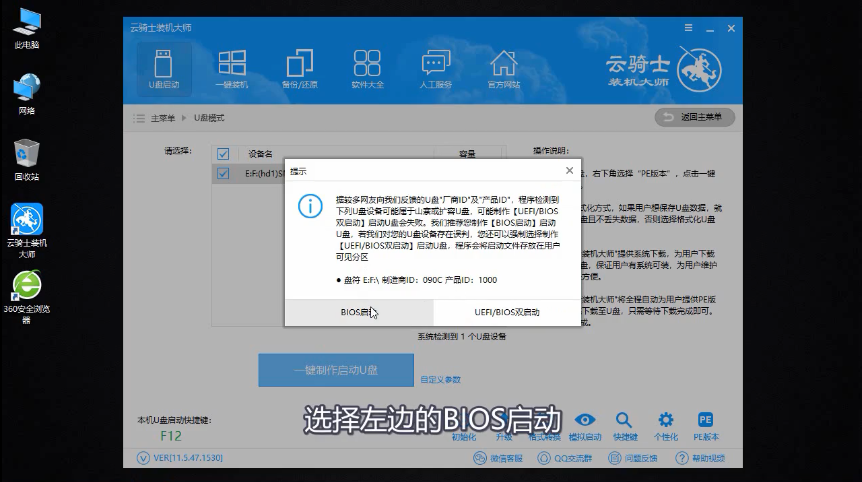Open the hamburger menu in title bar
862x482 pixels.
coord(688,27)
